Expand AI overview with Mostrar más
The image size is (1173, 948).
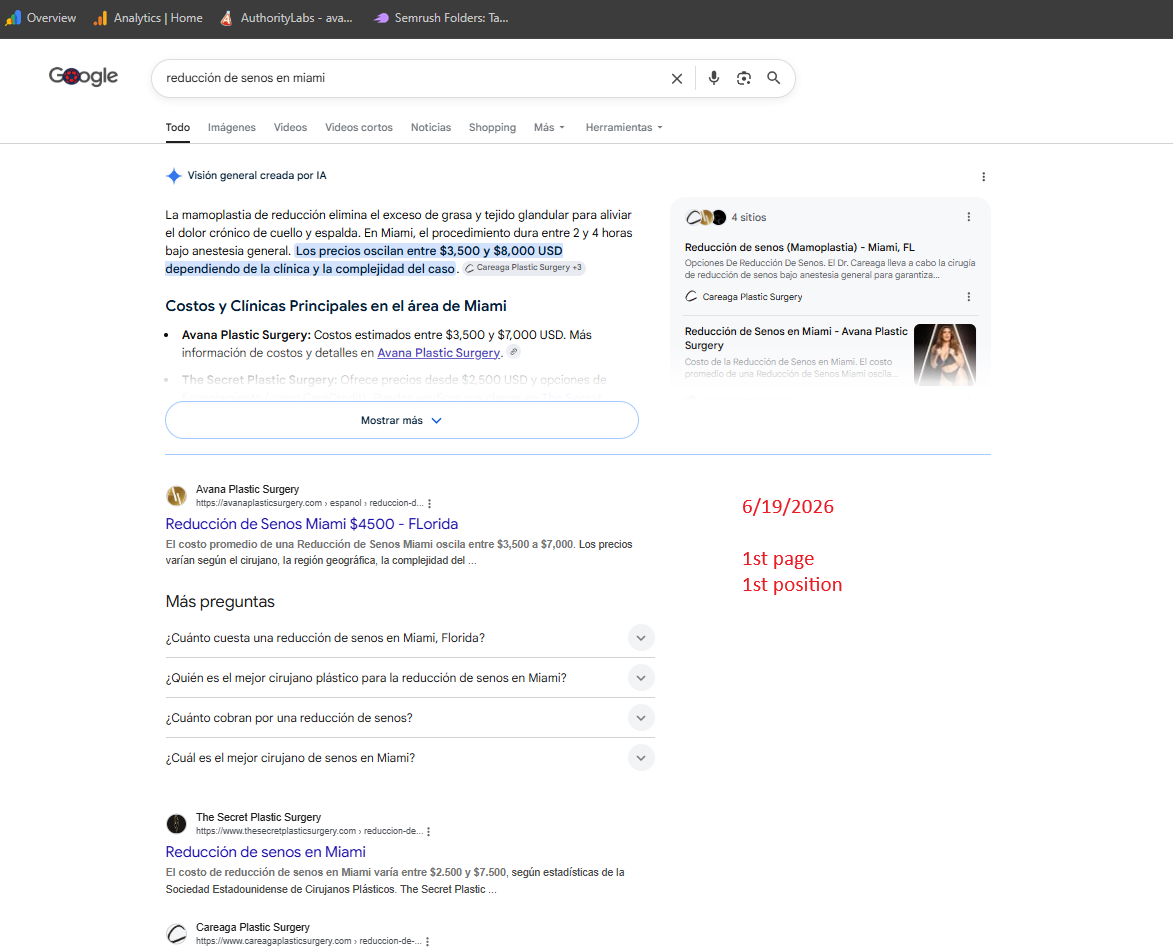(x=402, y=421)
